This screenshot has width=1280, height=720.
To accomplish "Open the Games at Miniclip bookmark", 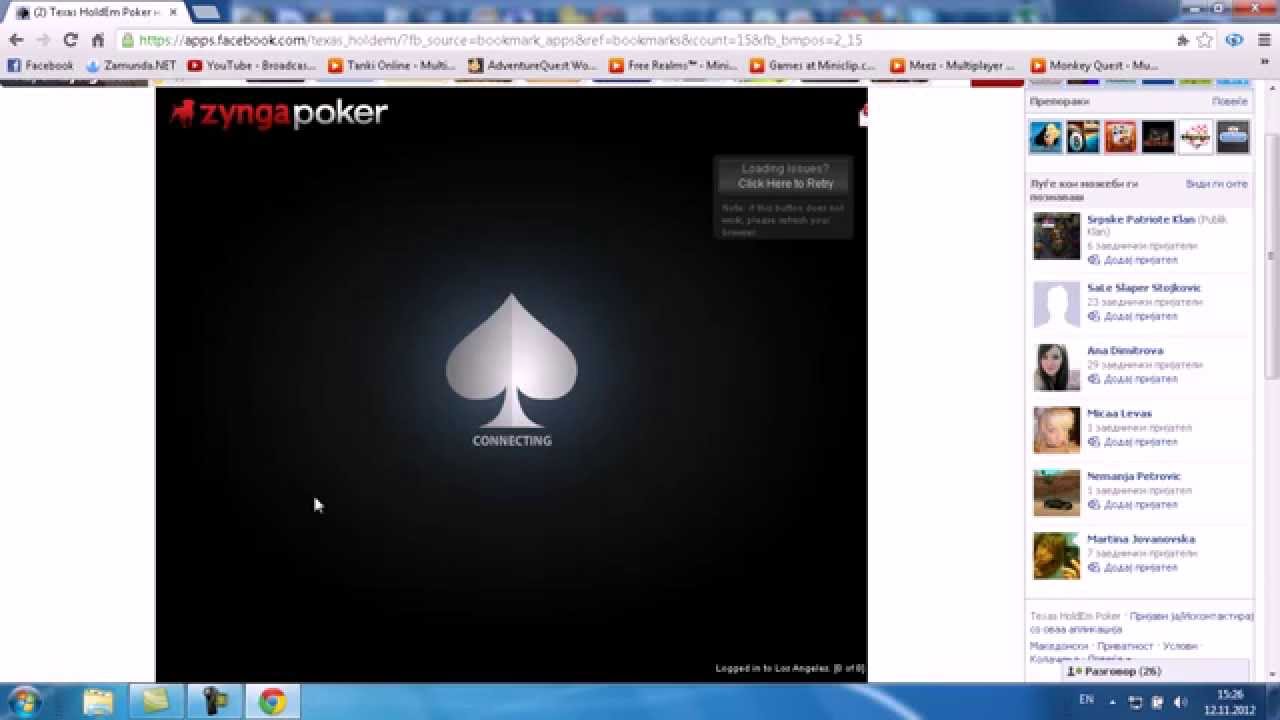I will [813, 65].
